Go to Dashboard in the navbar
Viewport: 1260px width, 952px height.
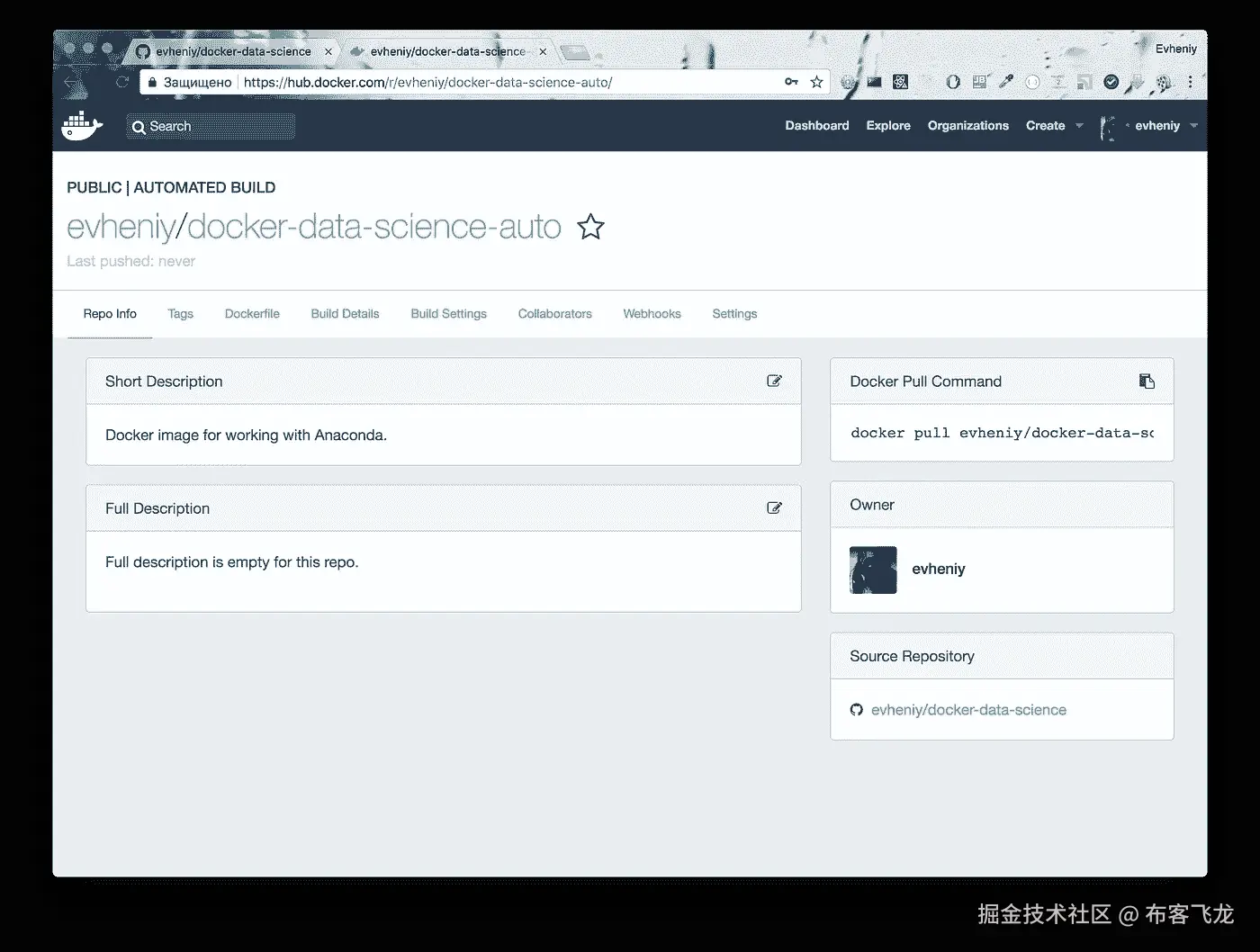(x=816, y=126)
